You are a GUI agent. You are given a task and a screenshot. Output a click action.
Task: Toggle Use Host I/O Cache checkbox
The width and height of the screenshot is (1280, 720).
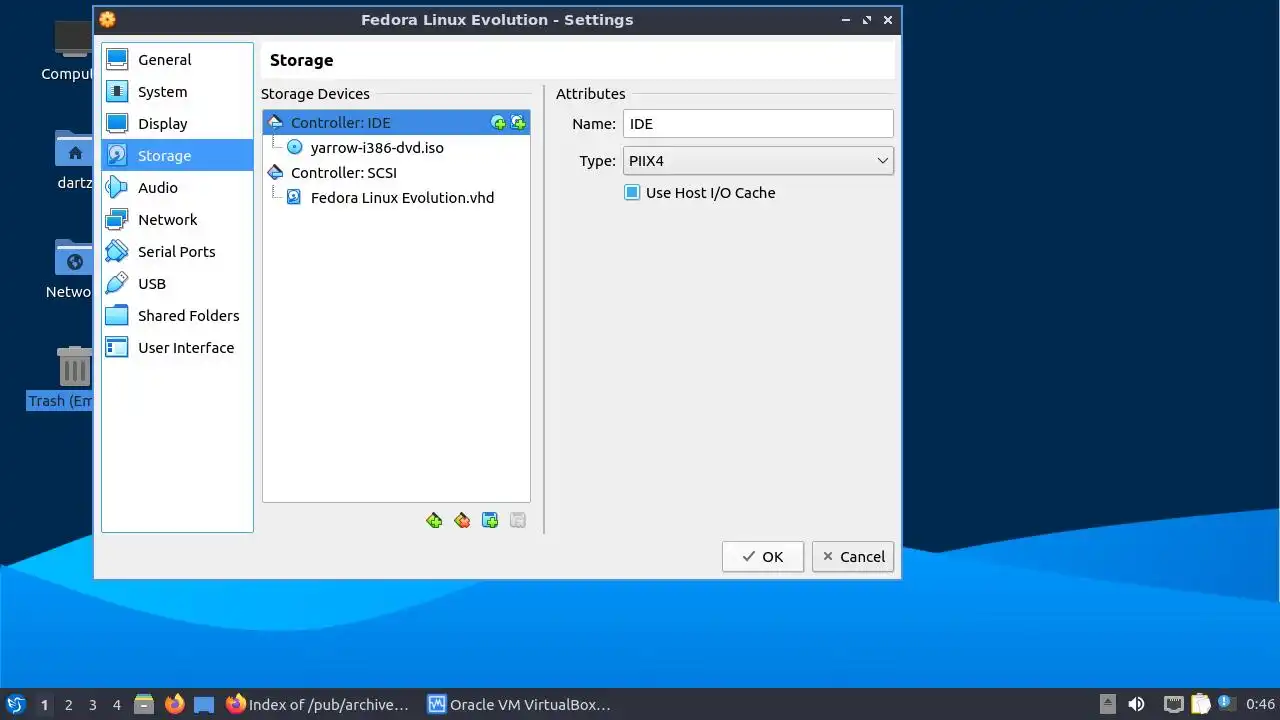click(x=632, y=193)
